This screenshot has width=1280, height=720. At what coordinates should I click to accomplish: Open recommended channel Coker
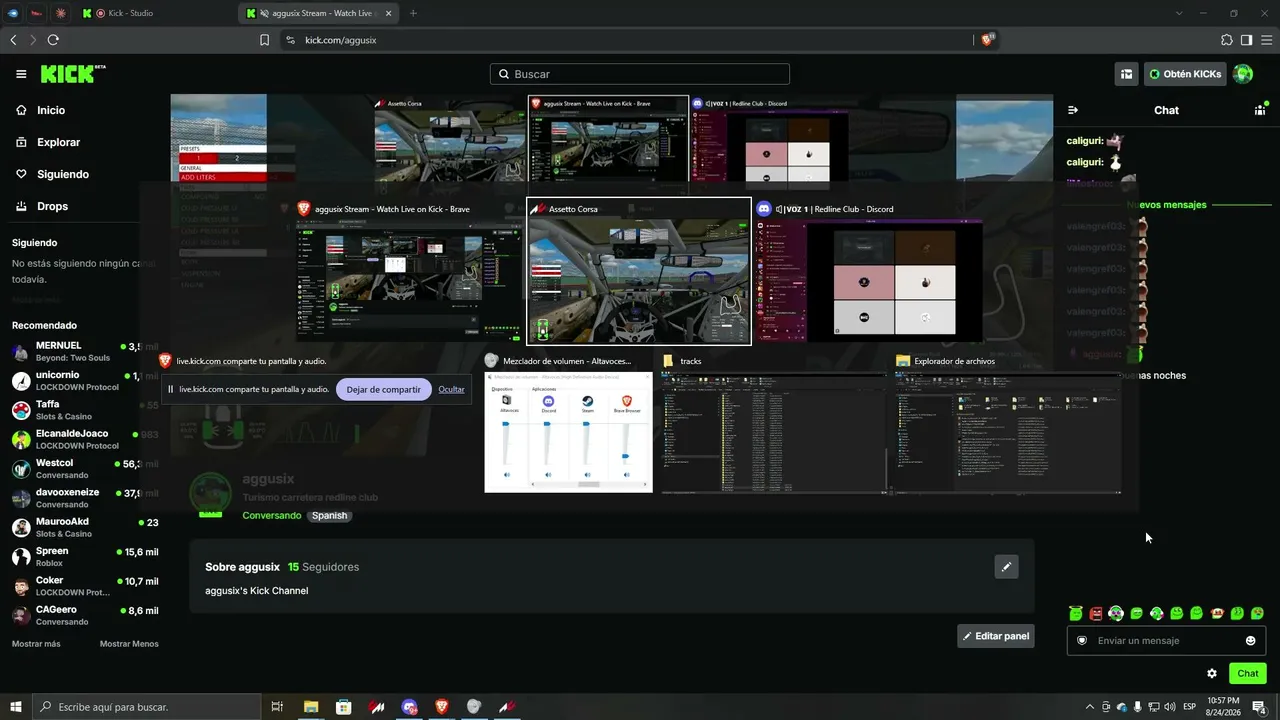coord(84,586)
